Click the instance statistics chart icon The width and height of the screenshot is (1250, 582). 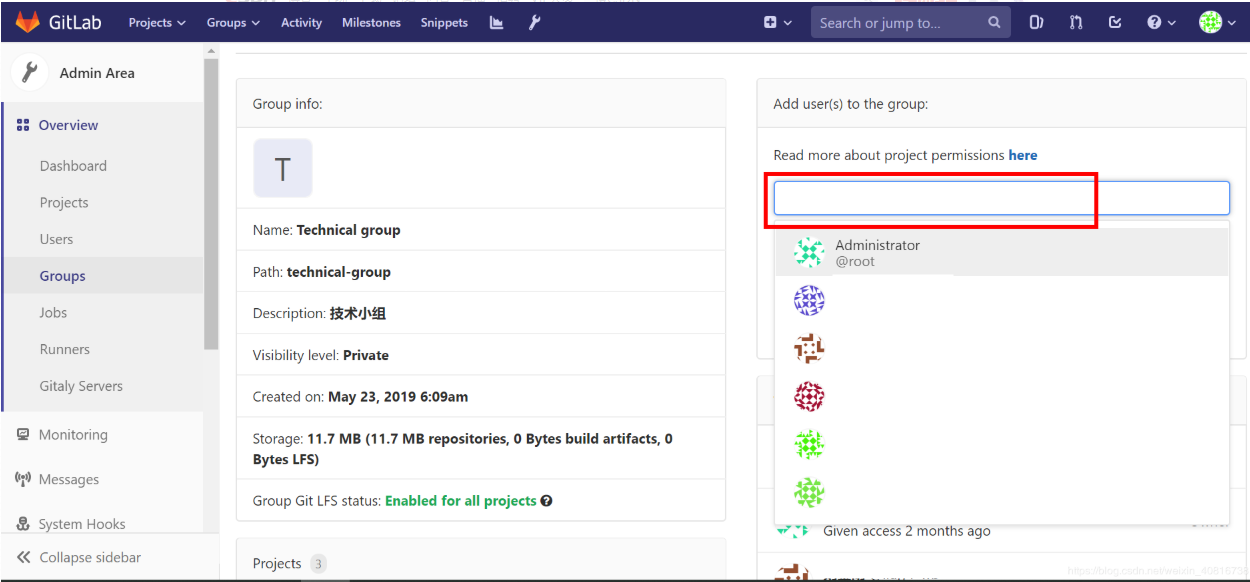tap(496, 22)
